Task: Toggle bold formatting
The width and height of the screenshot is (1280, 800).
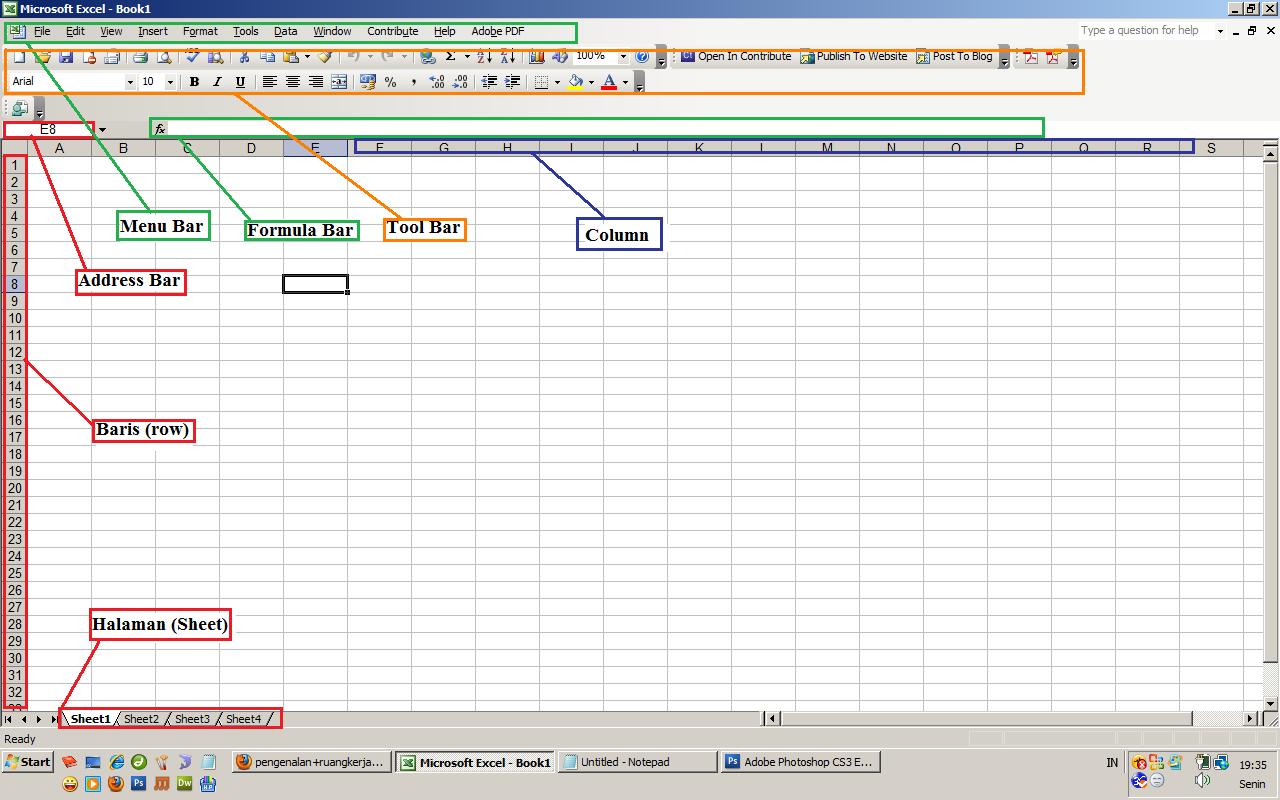Action: 194,81
